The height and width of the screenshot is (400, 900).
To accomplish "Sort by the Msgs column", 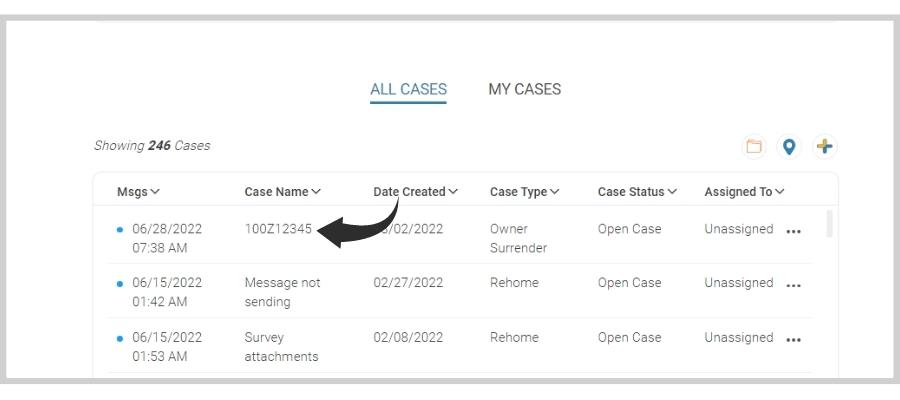I will 139,192.
